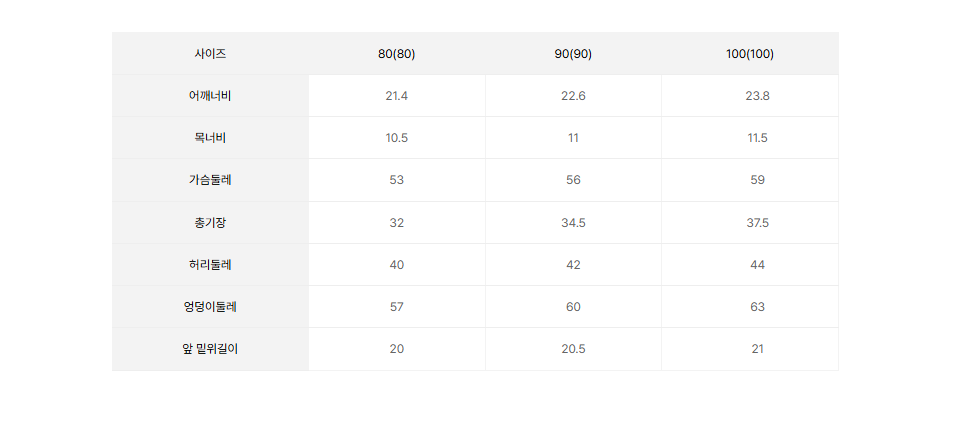
Task: Select the 23.8 value under 100(100)
Action: pyautogui.click(x=757, y=96)
